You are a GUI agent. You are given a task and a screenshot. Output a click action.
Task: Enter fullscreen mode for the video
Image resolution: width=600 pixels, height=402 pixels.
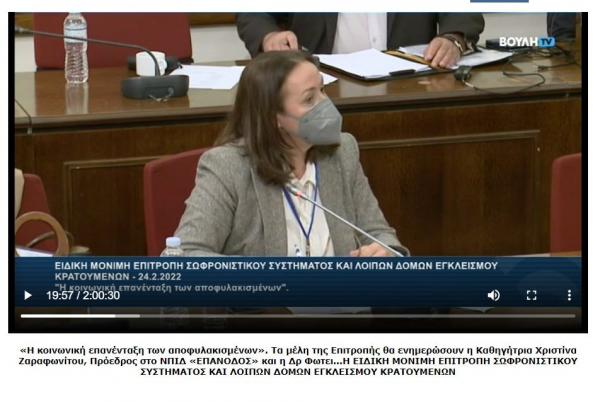[x=532, y=295]
